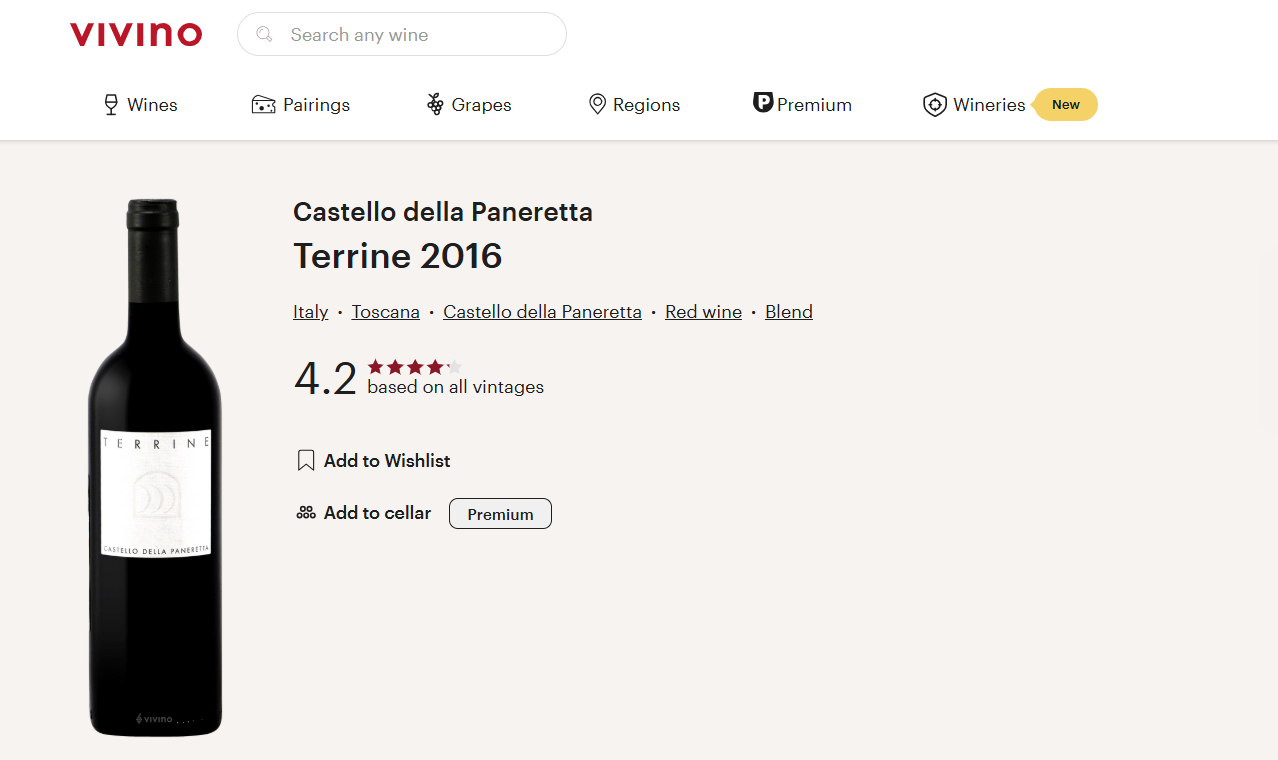Click the Pairings cheese icon
Viewport: 1278px width, 760px height.
[263, 105]
